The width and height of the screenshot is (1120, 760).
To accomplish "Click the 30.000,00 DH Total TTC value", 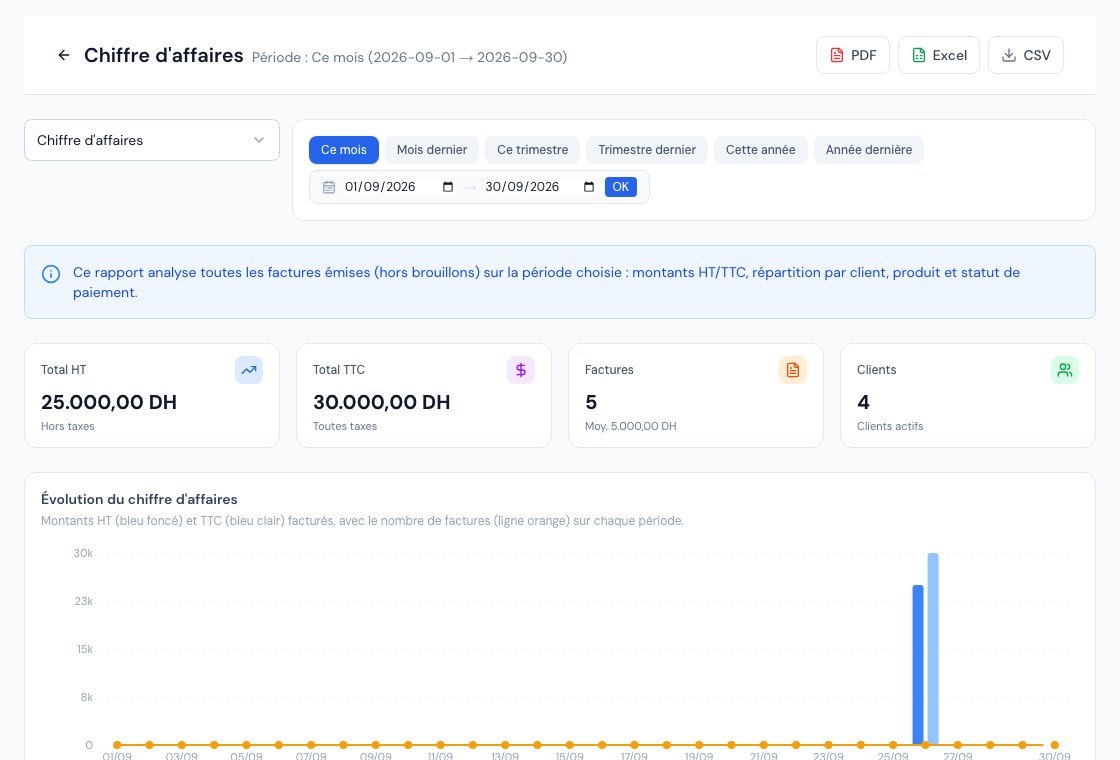I will pyautogui.click(x=381, y=402).
